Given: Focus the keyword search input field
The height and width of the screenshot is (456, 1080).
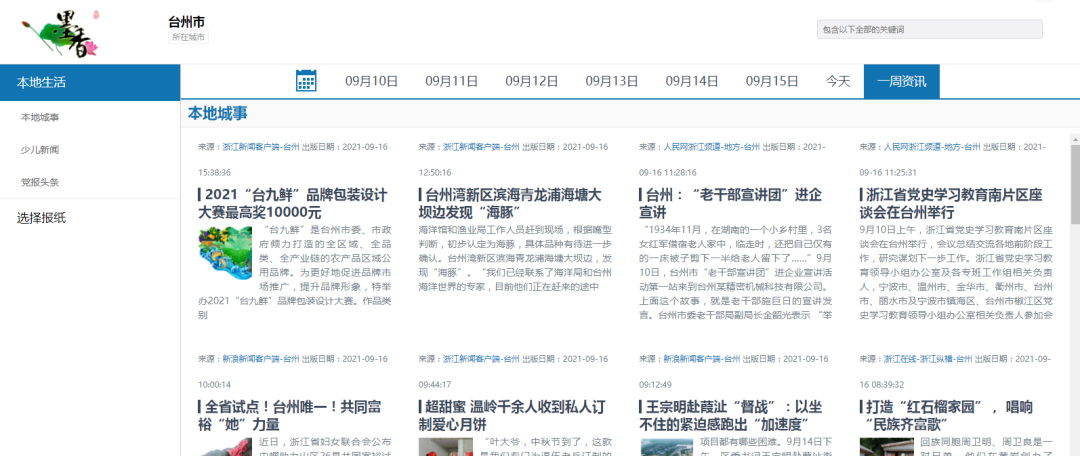Looking at the screenshot, I should point(931,30).
